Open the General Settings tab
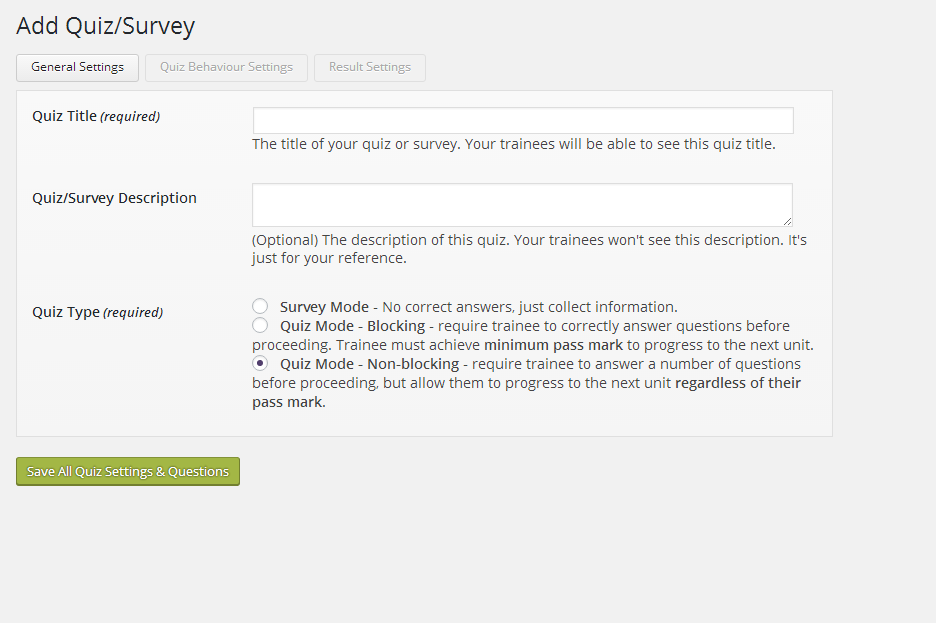This screenshot has height=623, width=936. (77, 67)
